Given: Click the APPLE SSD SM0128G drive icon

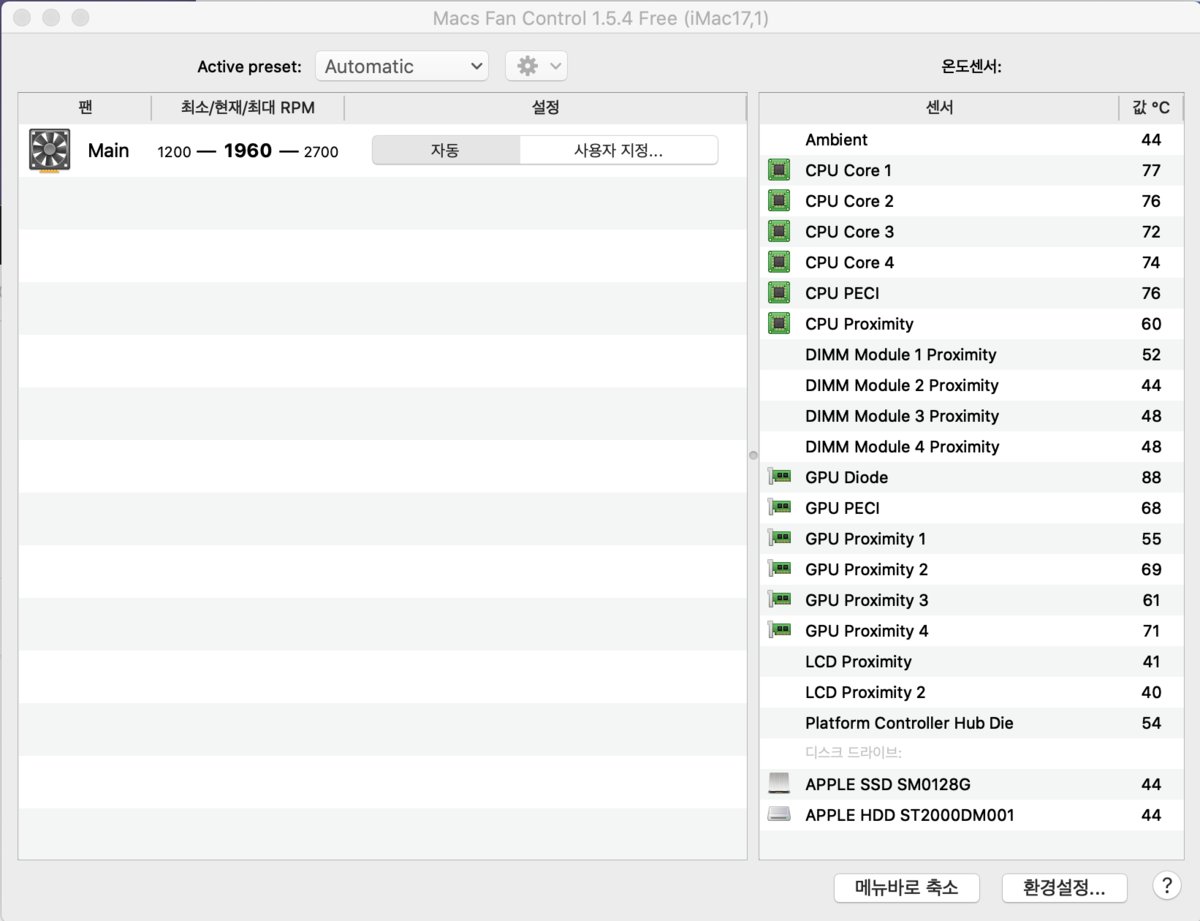Looking at the screenshot, I should click(779, 784).
